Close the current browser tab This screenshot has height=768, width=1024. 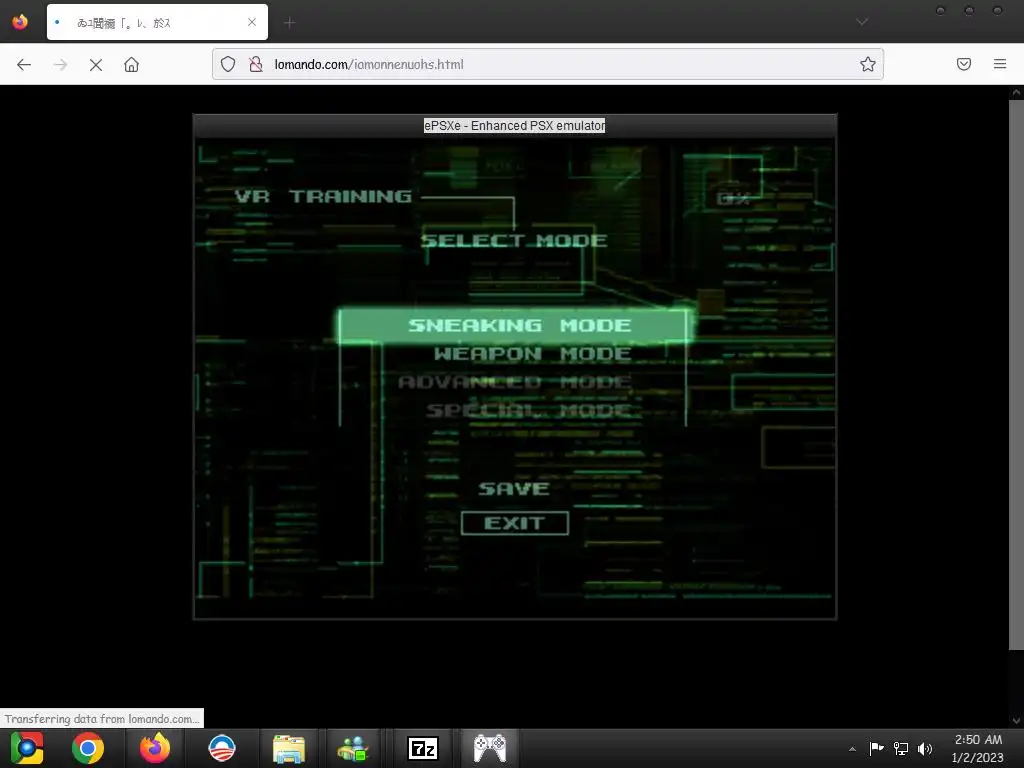coord(252,22)
